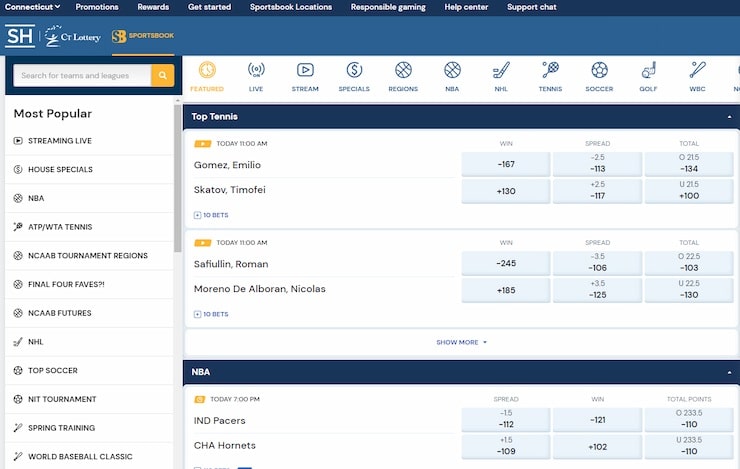The width and height of the screenshot is (740, 469).
Task: Open ATP/WTA Tennis sidebar item
Action: click(89, 227)
